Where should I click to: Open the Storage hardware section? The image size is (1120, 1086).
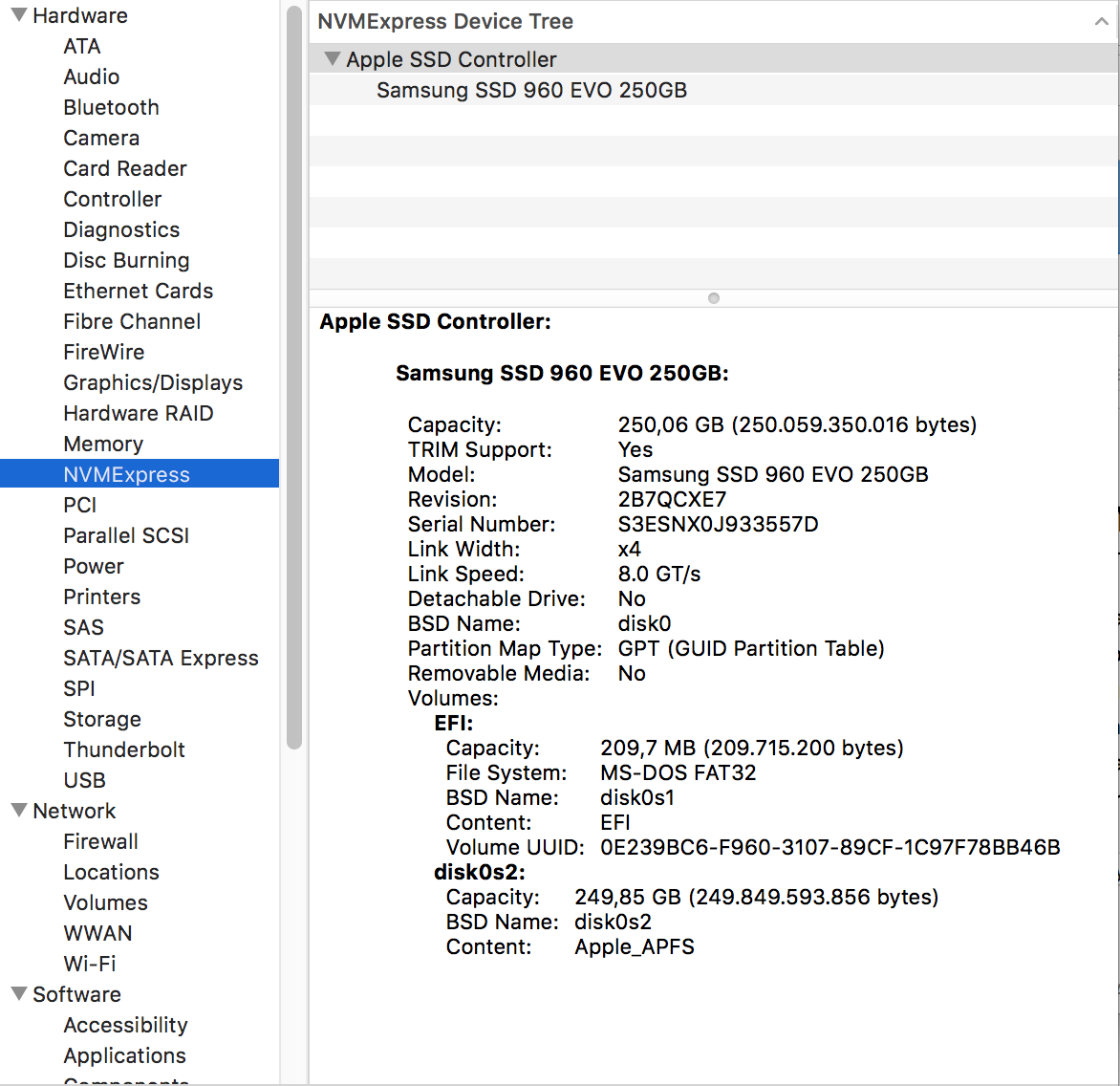click(x=102, y=719)
